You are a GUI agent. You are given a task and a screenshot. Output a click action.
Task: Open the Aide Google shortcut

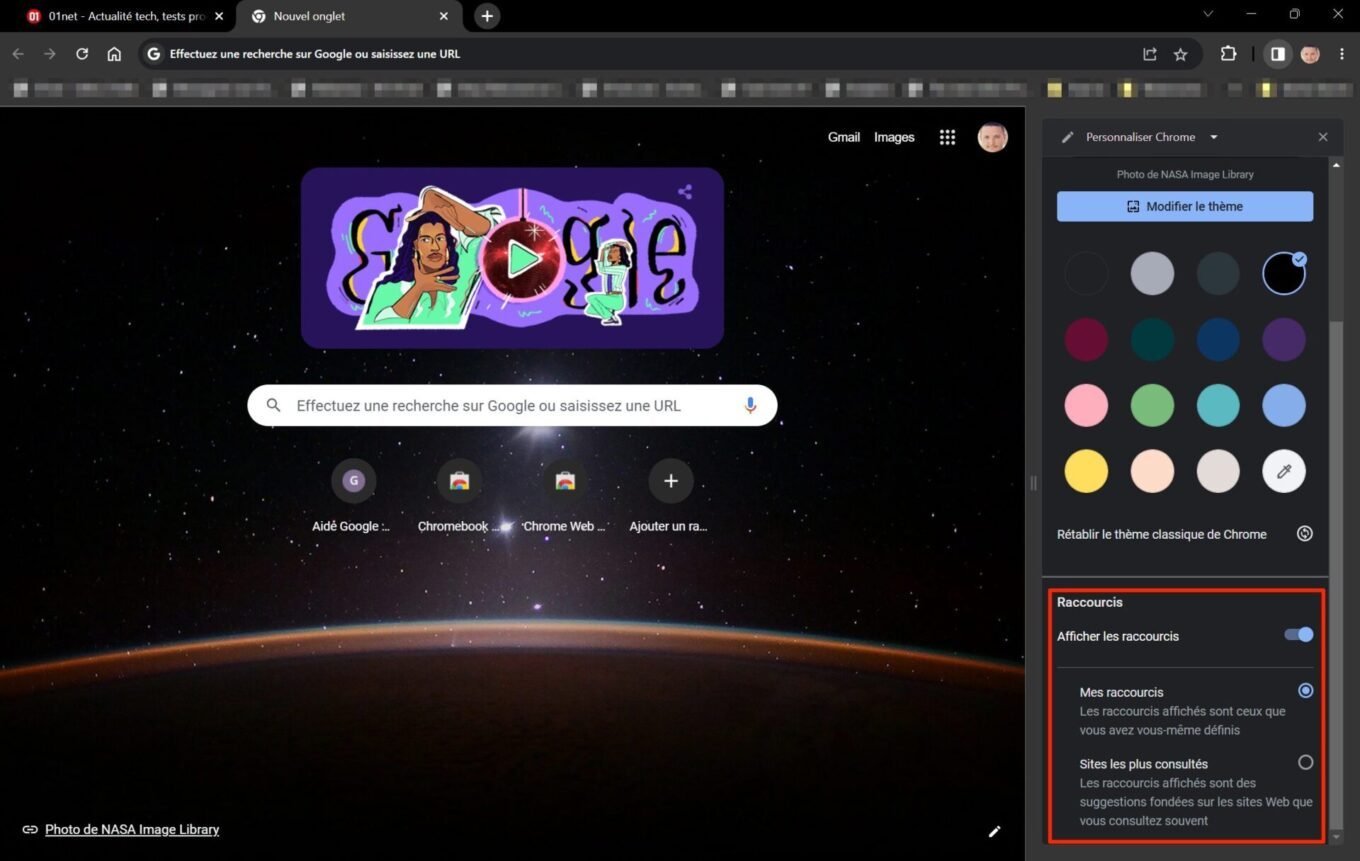(x=353, y=495)
